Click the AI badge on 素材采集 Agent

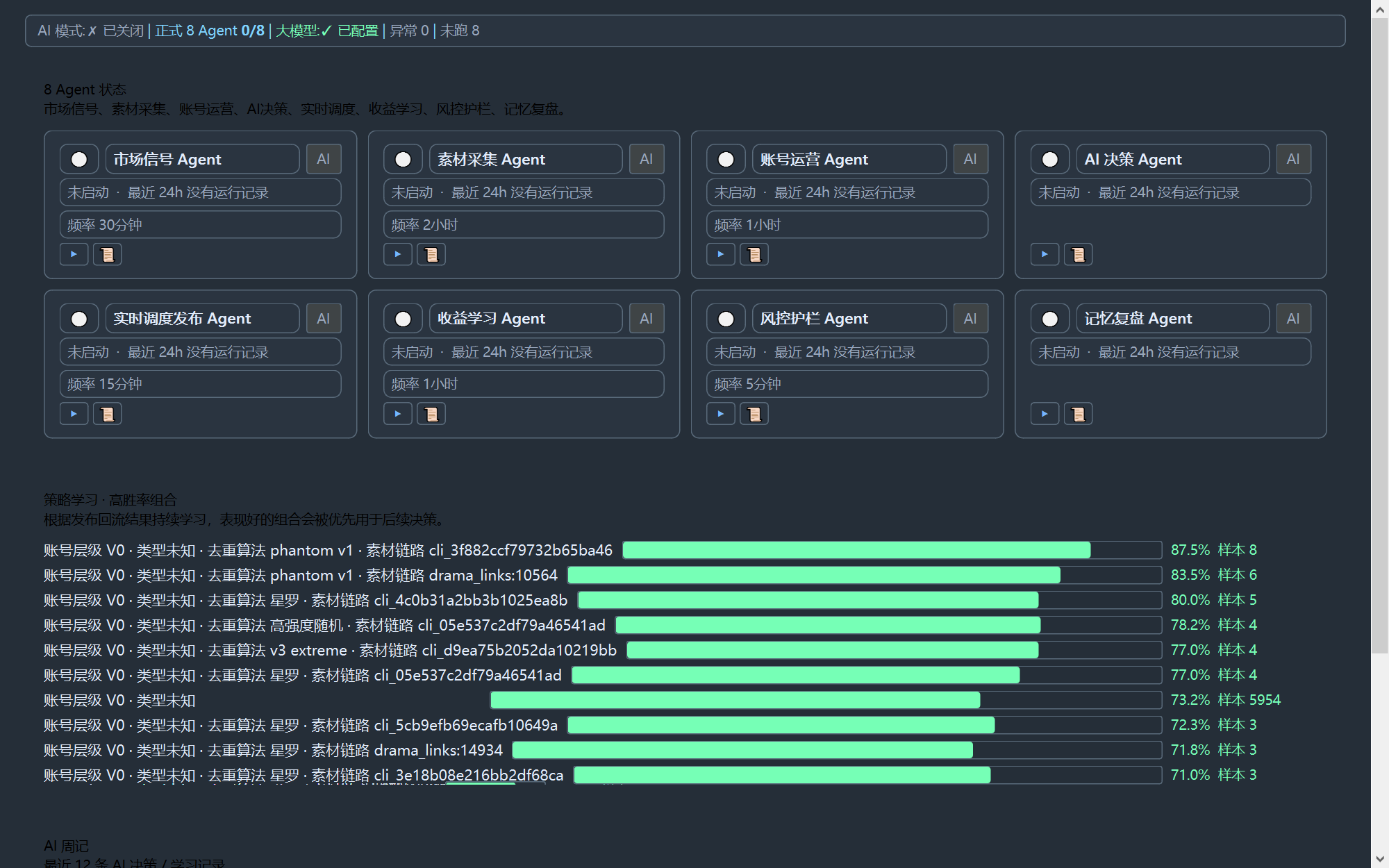647,159
